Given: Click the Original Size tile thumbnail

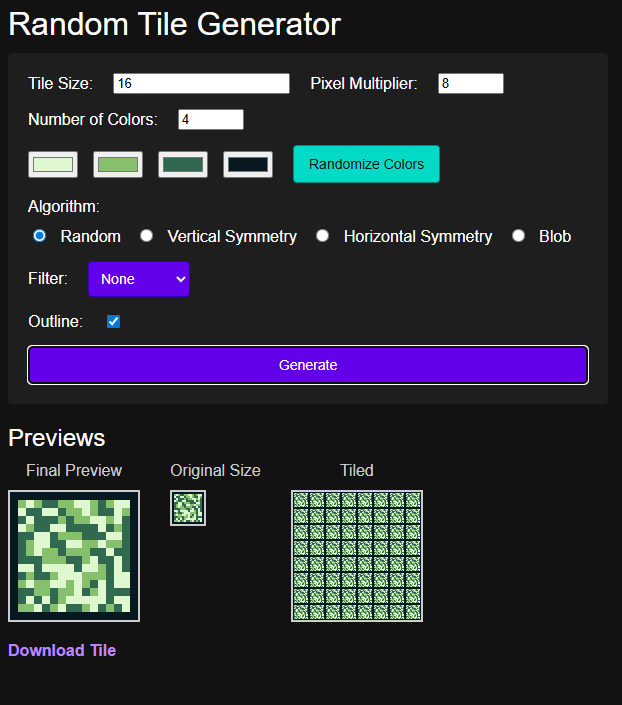Looking at the screenshot, I should click(188, 508).
